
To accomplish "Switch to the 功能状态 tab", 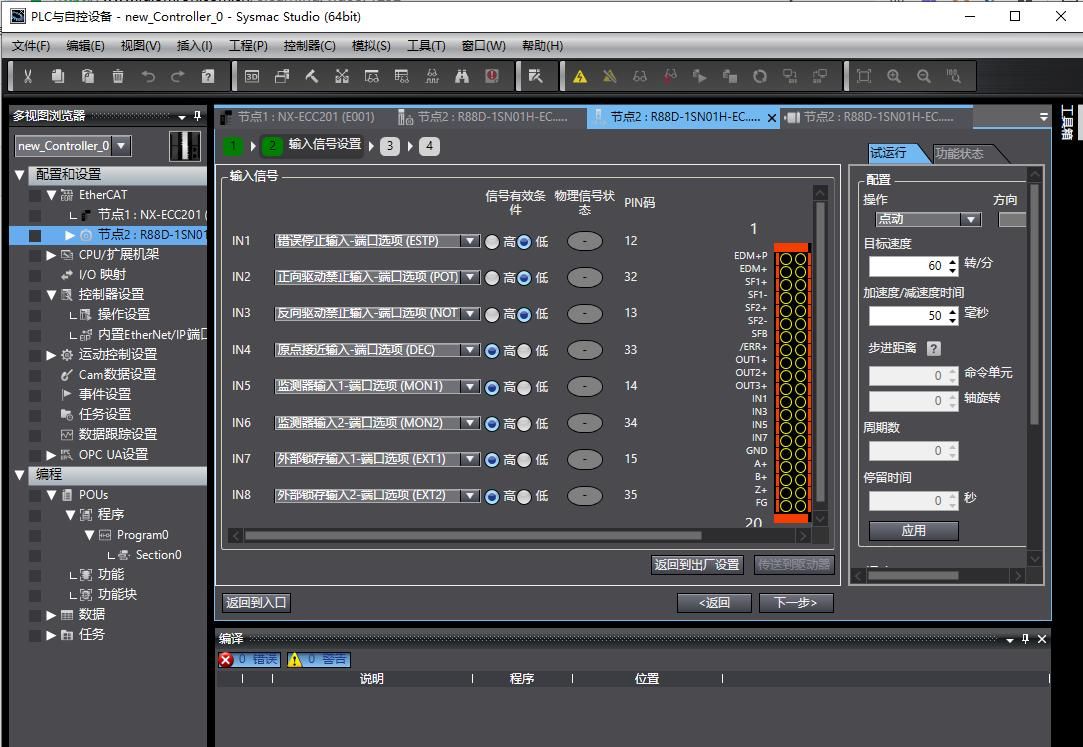I will pos(960,153).
